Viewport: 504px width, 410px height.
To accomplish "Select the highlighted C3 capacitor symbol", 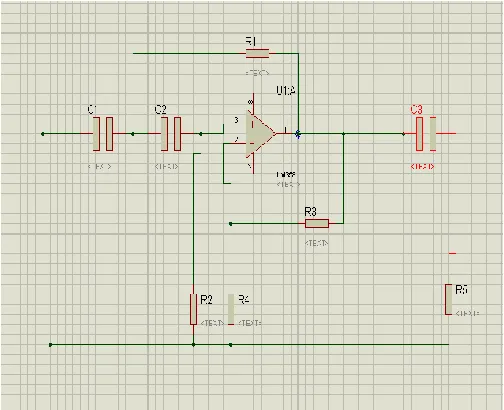I will pos(426,134).
